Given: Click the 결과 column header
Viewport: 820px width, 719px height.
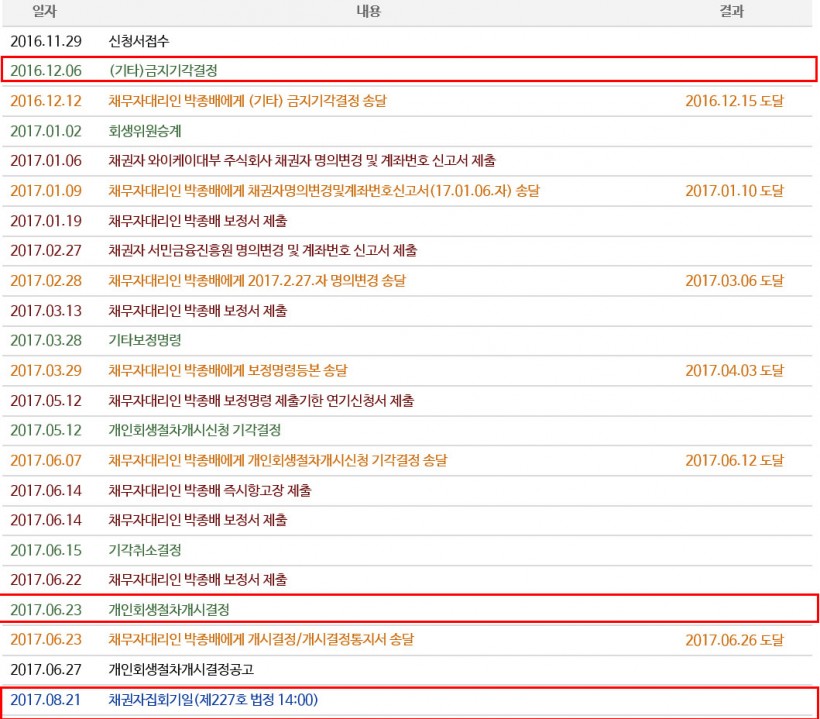Looking at the screenshot, I should [x=732, y=11].
